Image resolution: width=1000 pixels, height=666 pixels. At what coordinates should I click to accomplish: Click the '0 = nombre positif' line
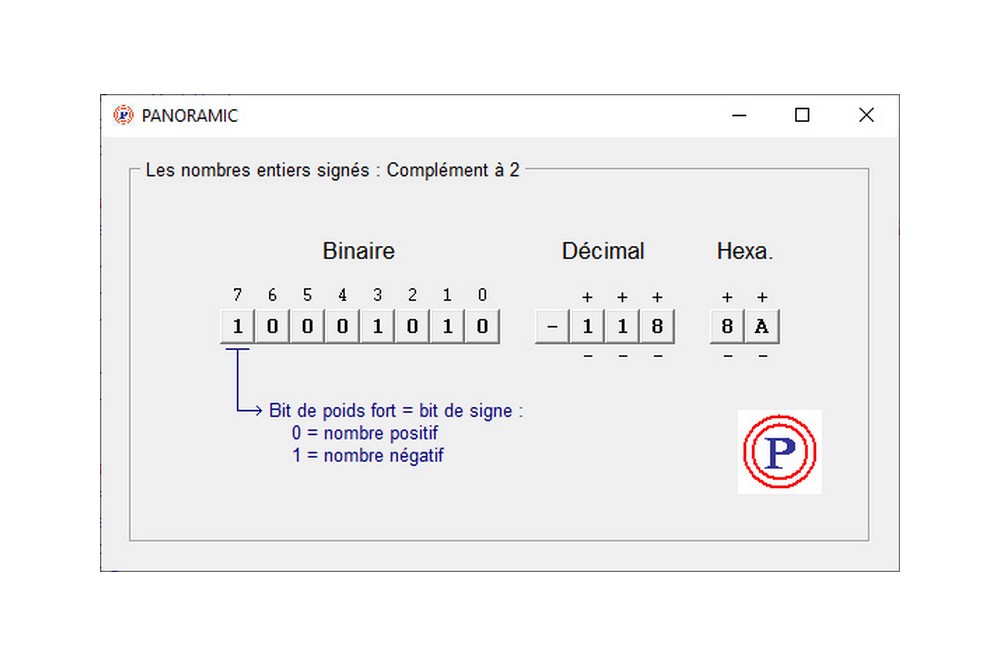coord(365,433)
